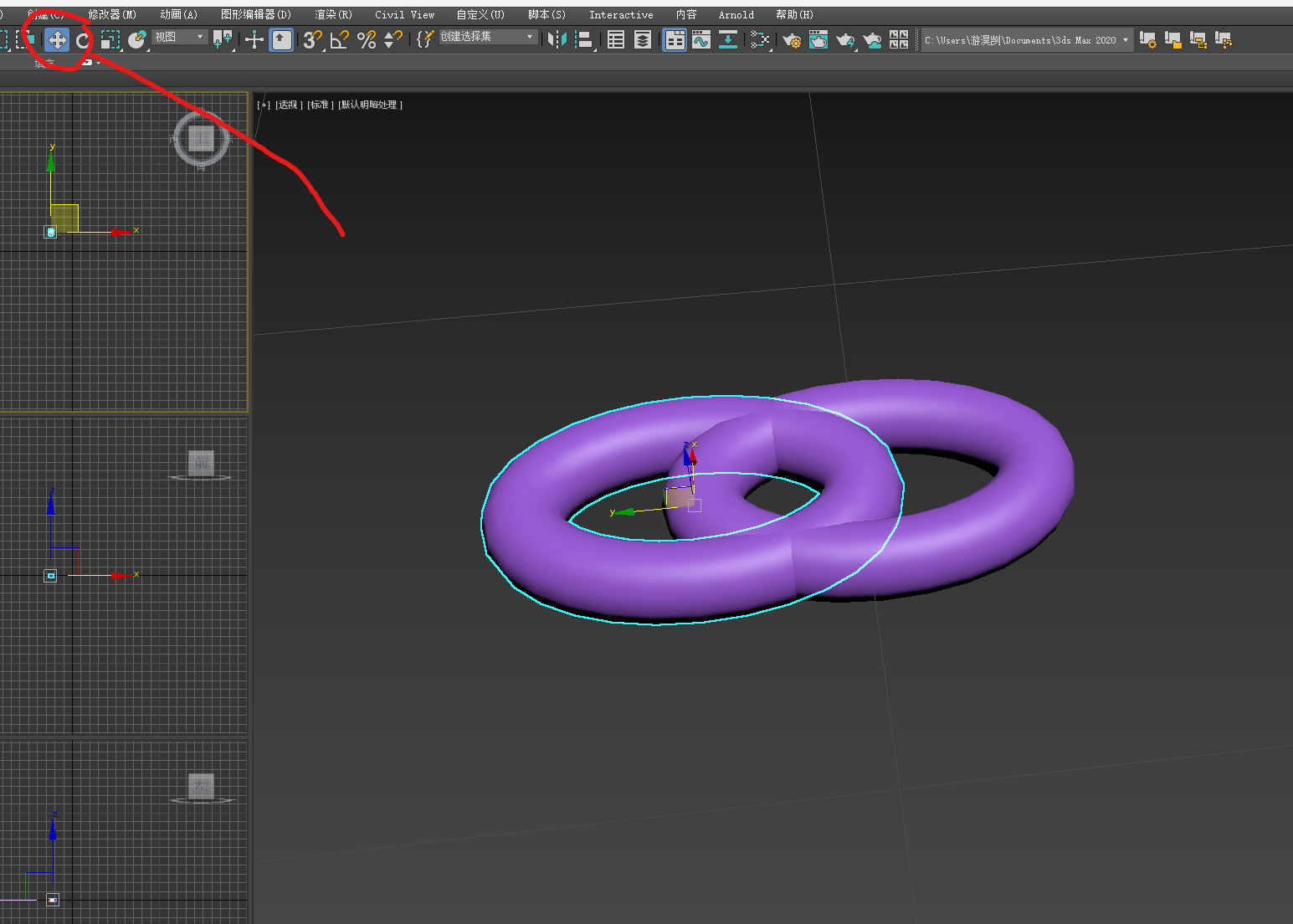Viewport: 1293px width, 924px height.
Task: Toggle percent snap
Action: click(367, 39)
